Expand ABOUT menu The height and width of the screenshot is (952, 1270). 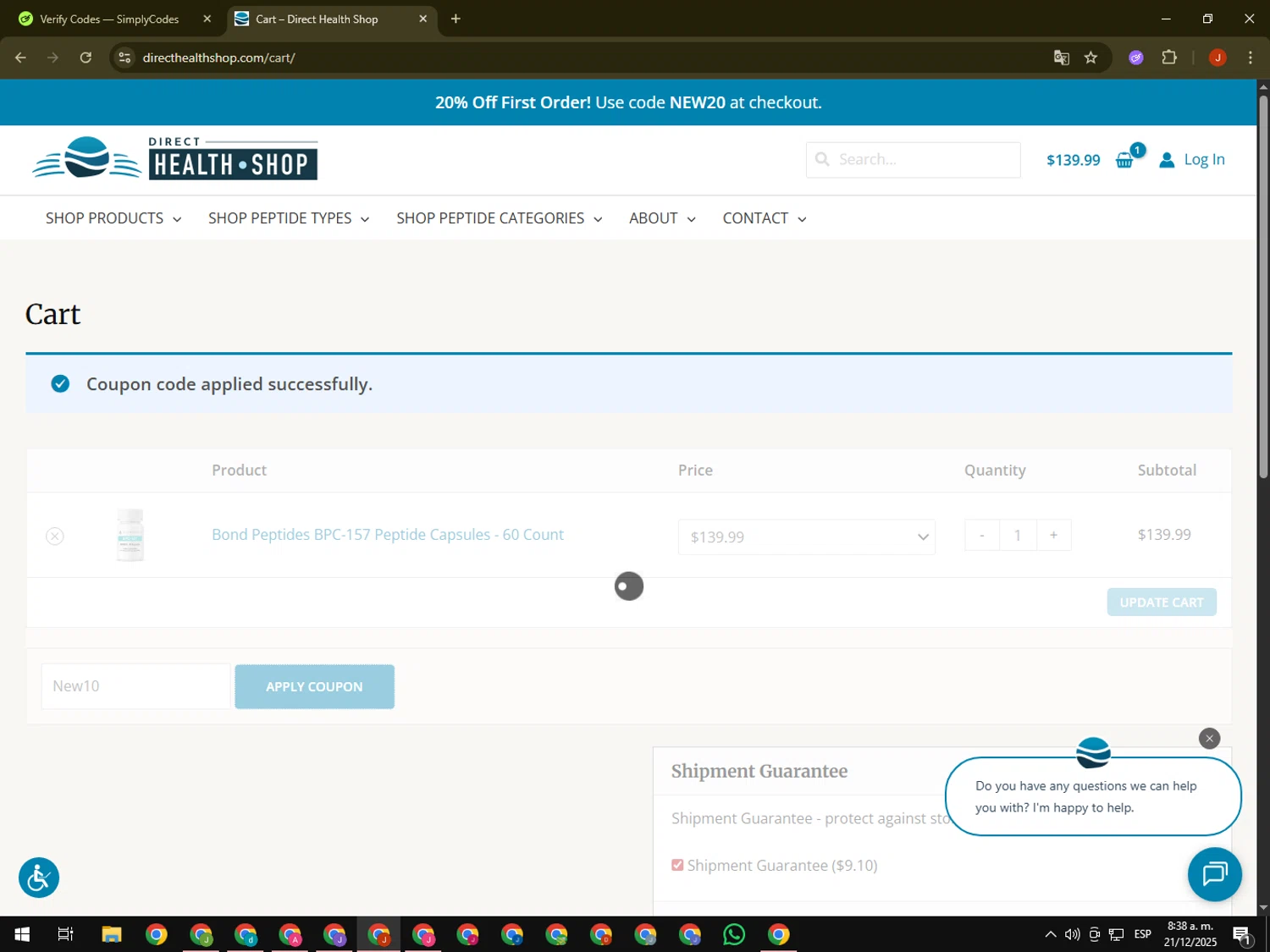coord(662,218)
